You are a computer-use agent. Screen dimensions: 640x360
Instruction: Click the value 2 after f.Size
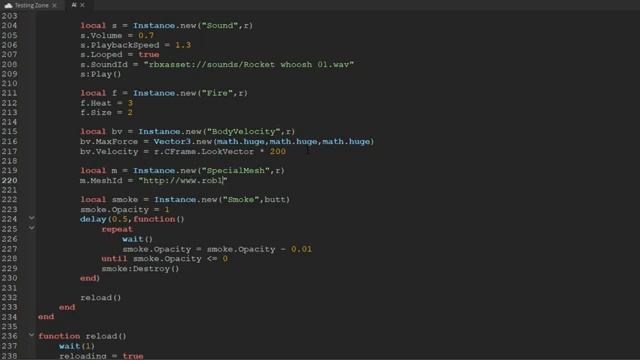point(130,113)
